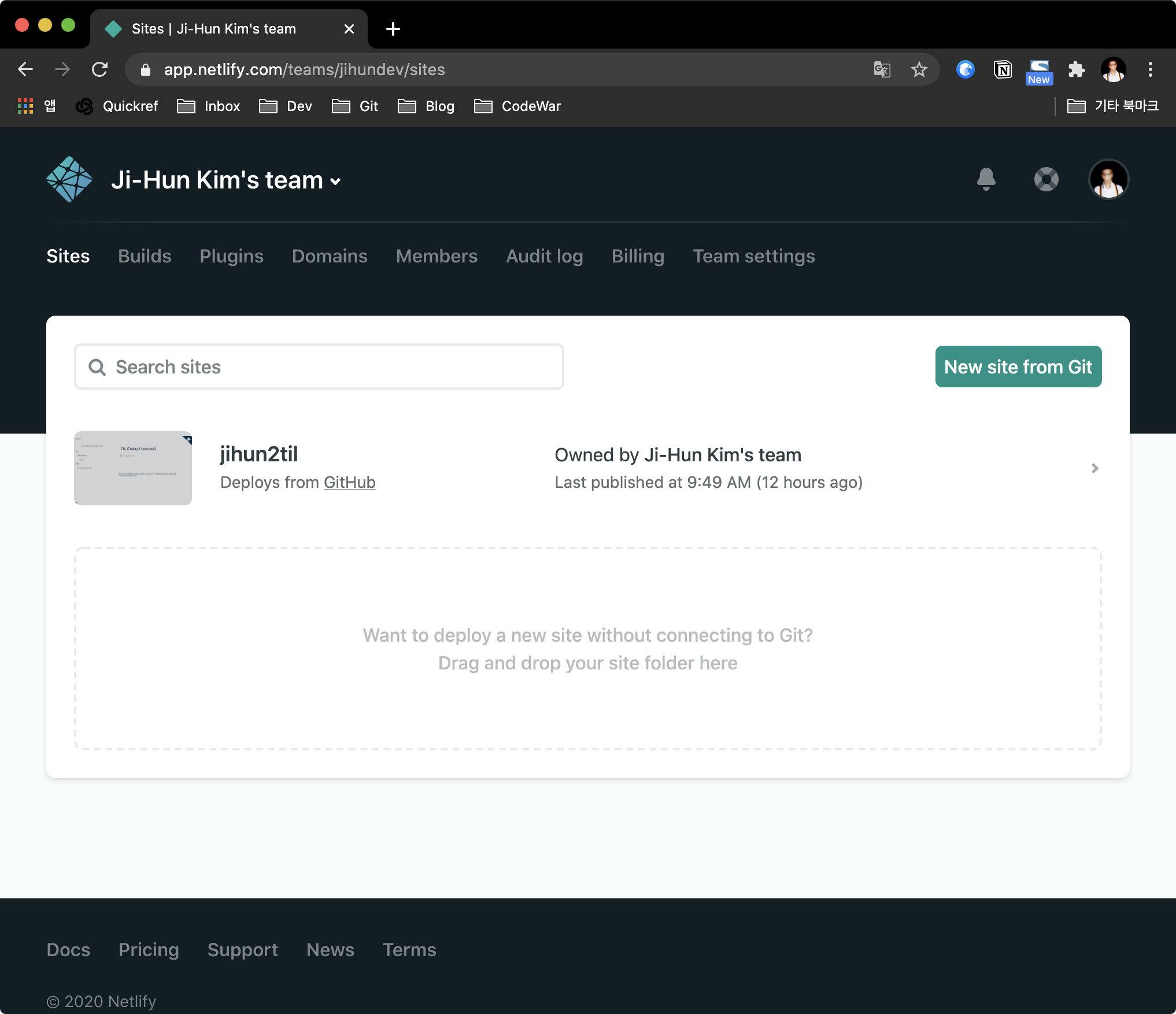
Task: Open the Chrome extensions puzzle icon
Action: point(1076,70)
